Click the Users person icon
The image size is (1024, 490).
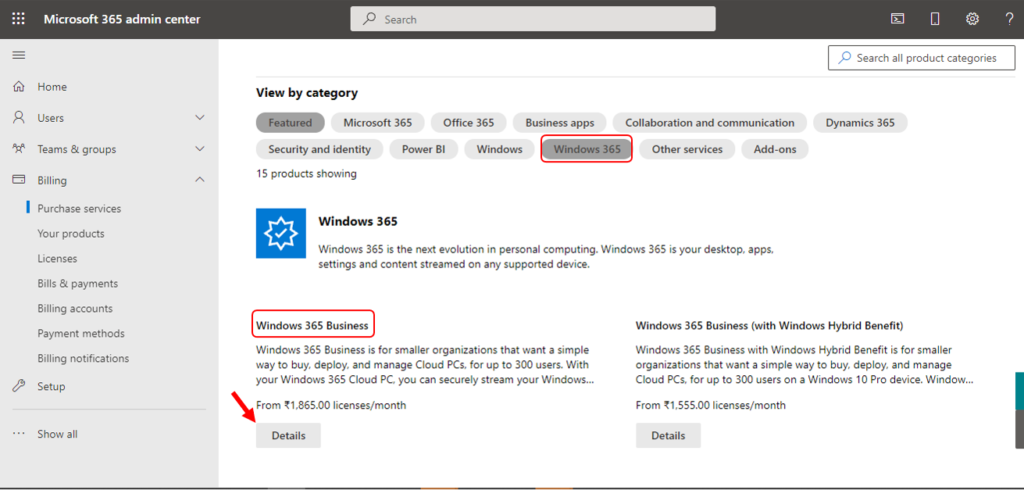(19, 118)
